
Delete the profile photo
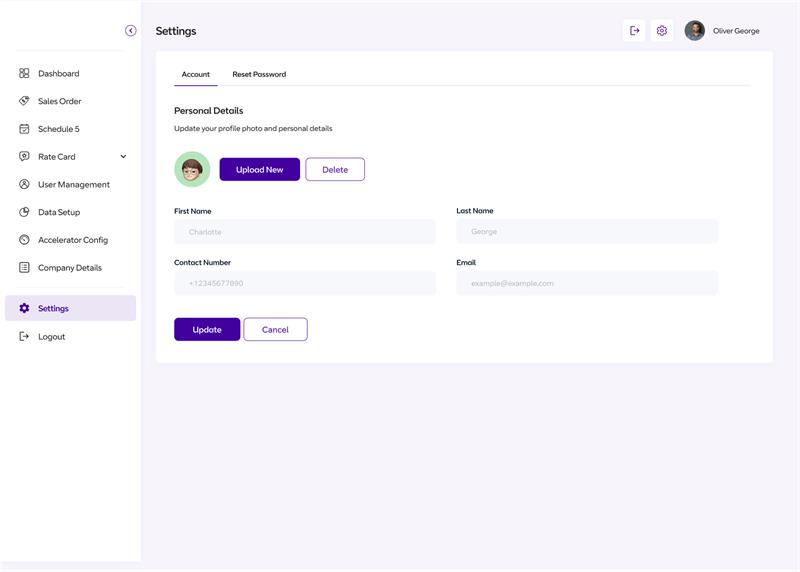coord(335,169)
